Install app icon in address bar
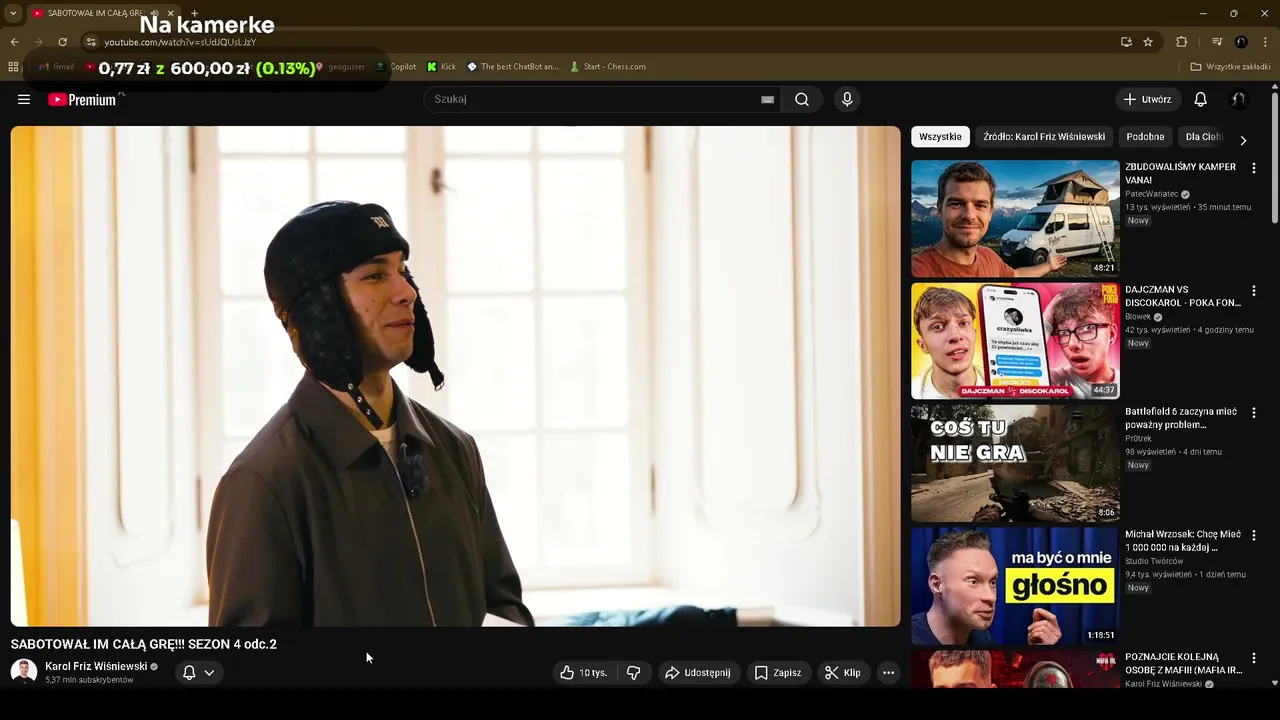 point(1126,42)
